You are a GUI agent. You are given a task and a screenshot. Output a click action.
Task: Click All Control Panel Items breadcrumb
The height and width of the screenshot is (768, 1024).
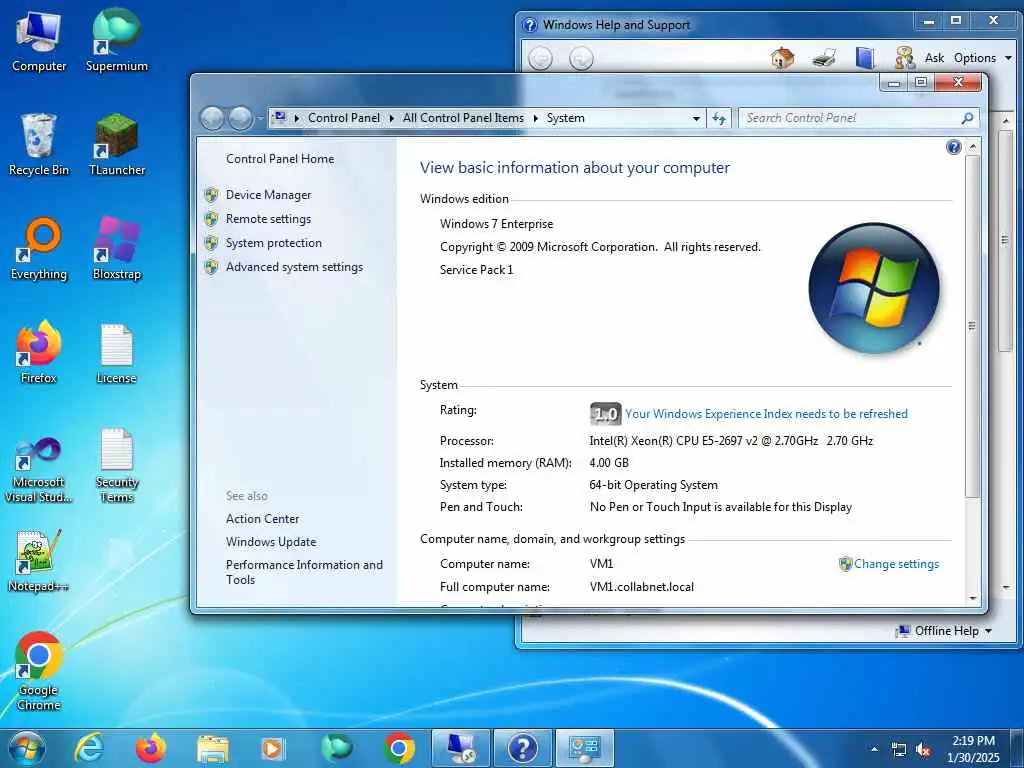(463, 118)
